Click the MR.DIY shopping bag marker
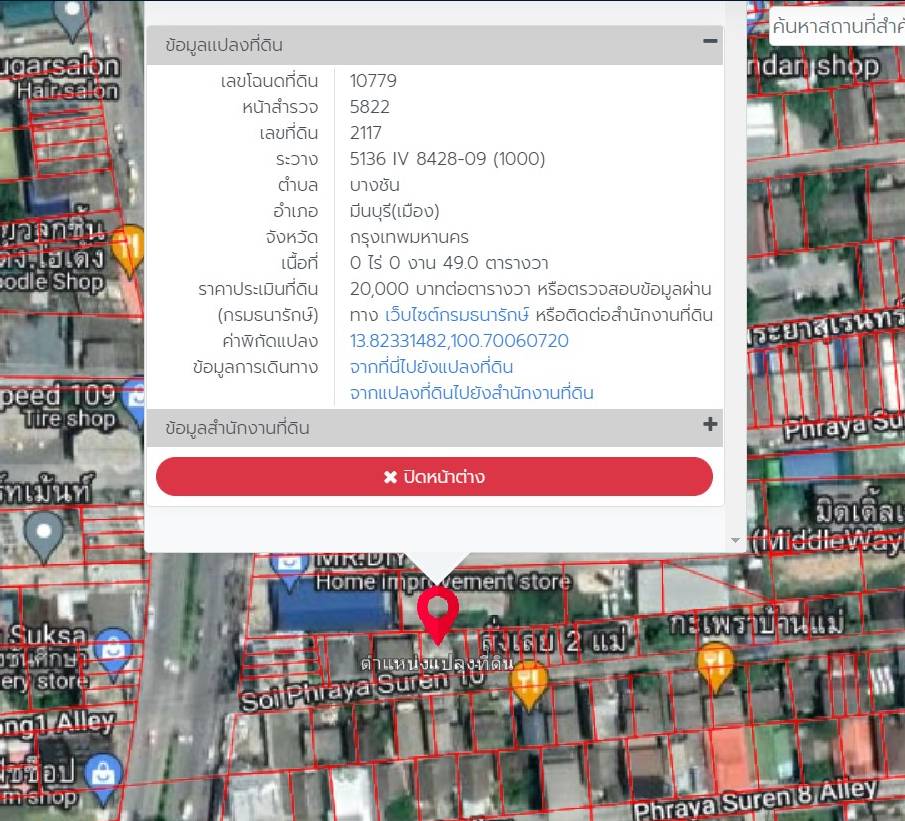The image size is (905, 821). point(289,568)
